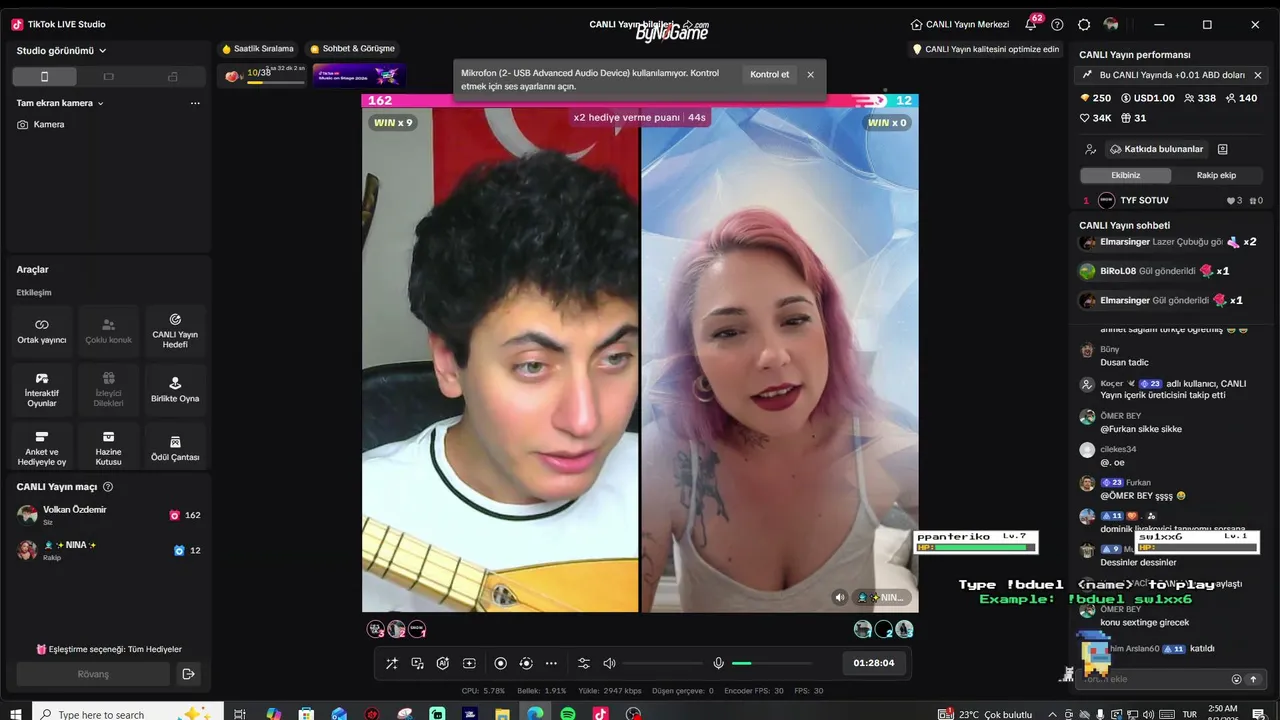
Task: Open the audio mixer settings icon
Action: click(x=584, y=663)
